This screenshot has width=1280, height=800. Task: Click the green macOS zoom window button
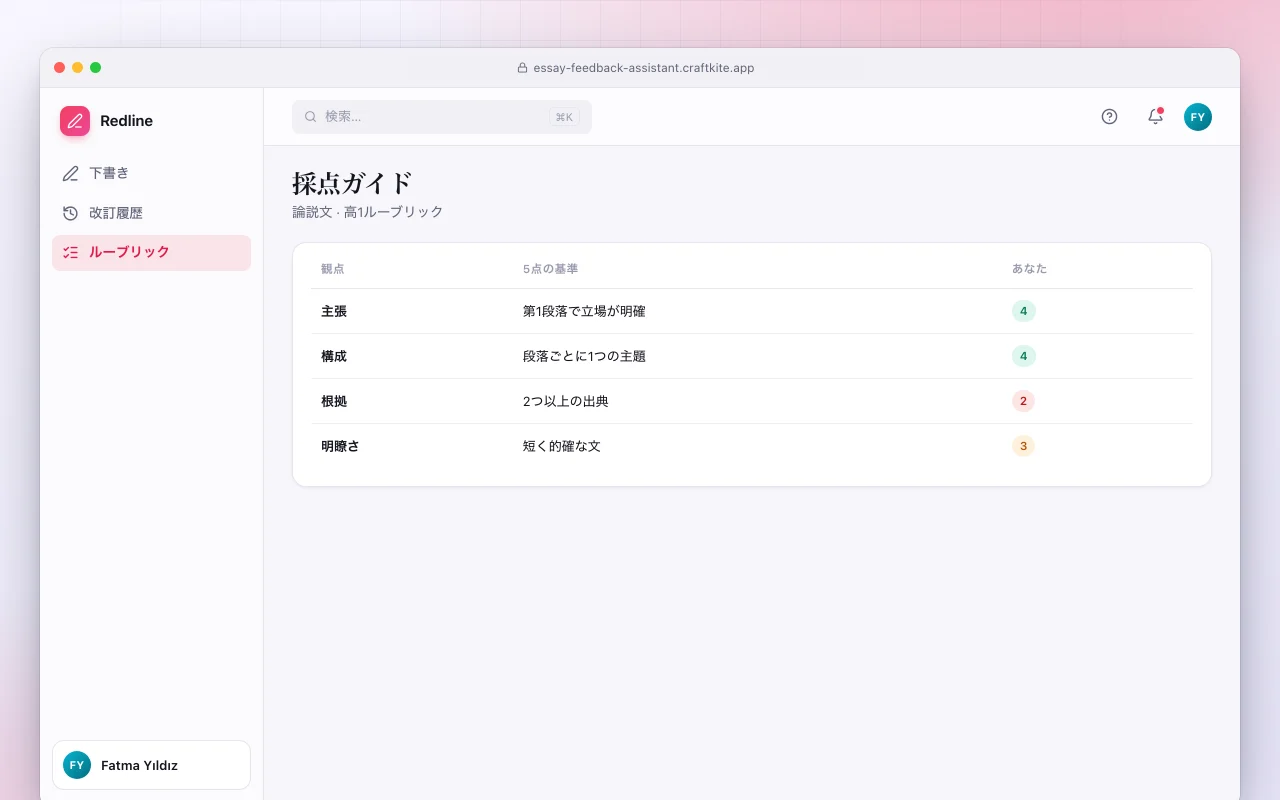[x=96, y=68]
